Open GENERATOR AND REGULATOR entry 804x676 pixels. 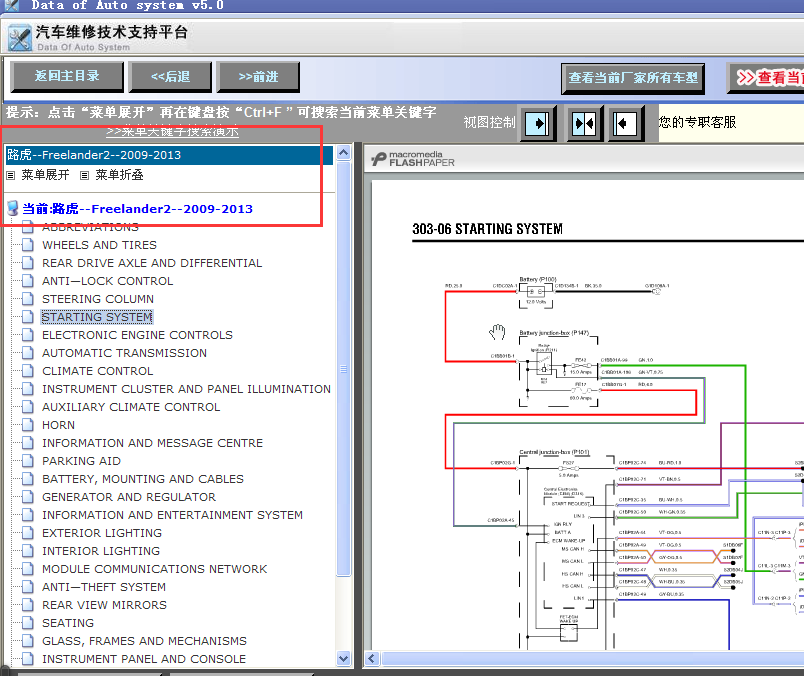[x=129, y=497]
